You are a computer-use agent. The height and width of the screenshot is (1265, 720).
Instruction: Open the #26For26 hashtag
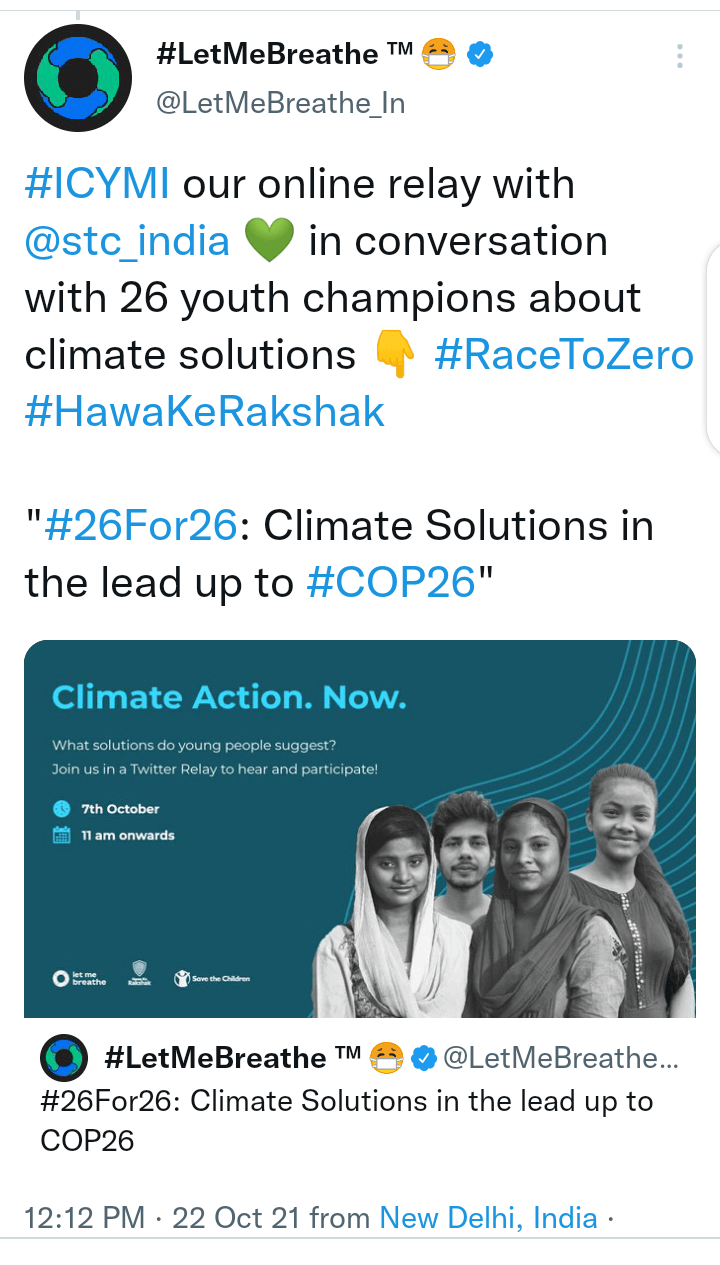click(x=140, y=525)
